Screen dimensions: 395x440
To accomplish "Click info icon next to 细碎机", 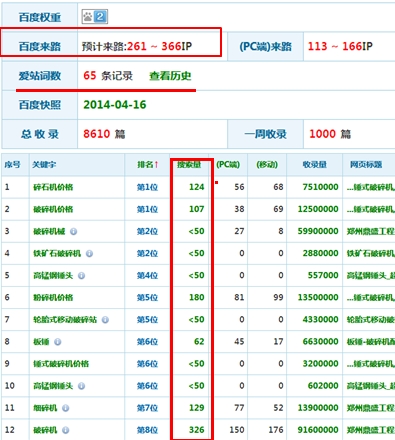I will pyautogui.click(x=66, y=408).
